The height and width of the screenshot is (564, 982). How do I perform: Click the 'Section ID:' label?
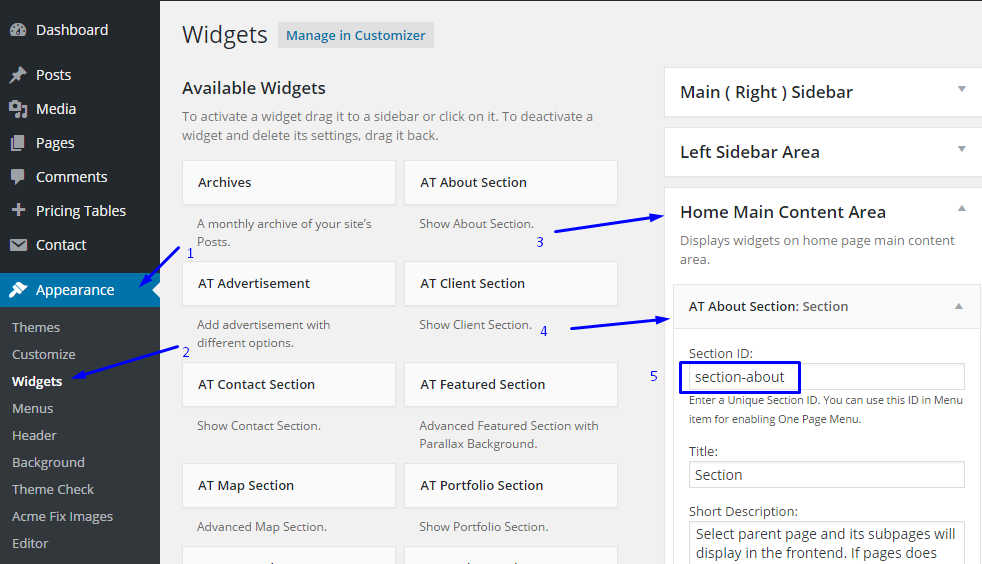720,353
